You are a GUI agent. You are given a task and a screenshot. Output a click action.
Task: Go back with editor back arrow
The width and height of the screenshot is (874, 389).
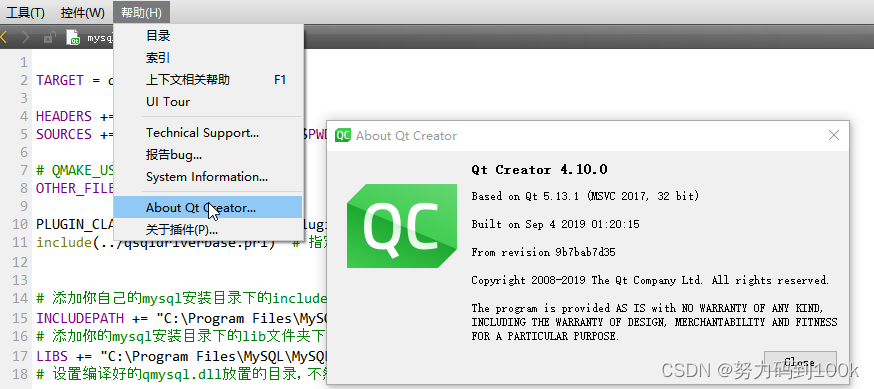pyautogui.click(x=4, y=37)
